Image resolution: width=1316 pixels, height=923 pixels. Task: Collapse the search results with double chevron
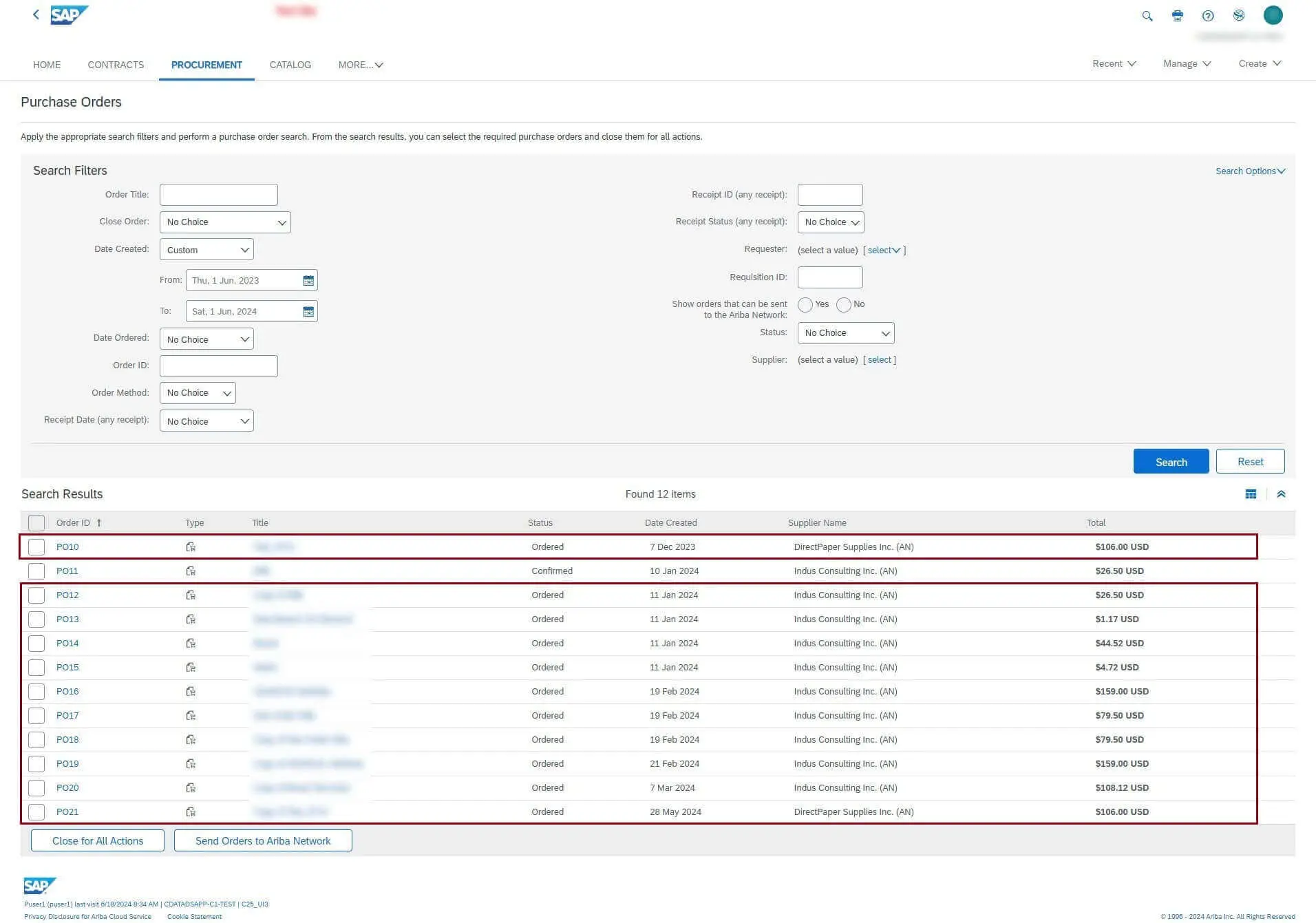click(x=1281, y=494)
